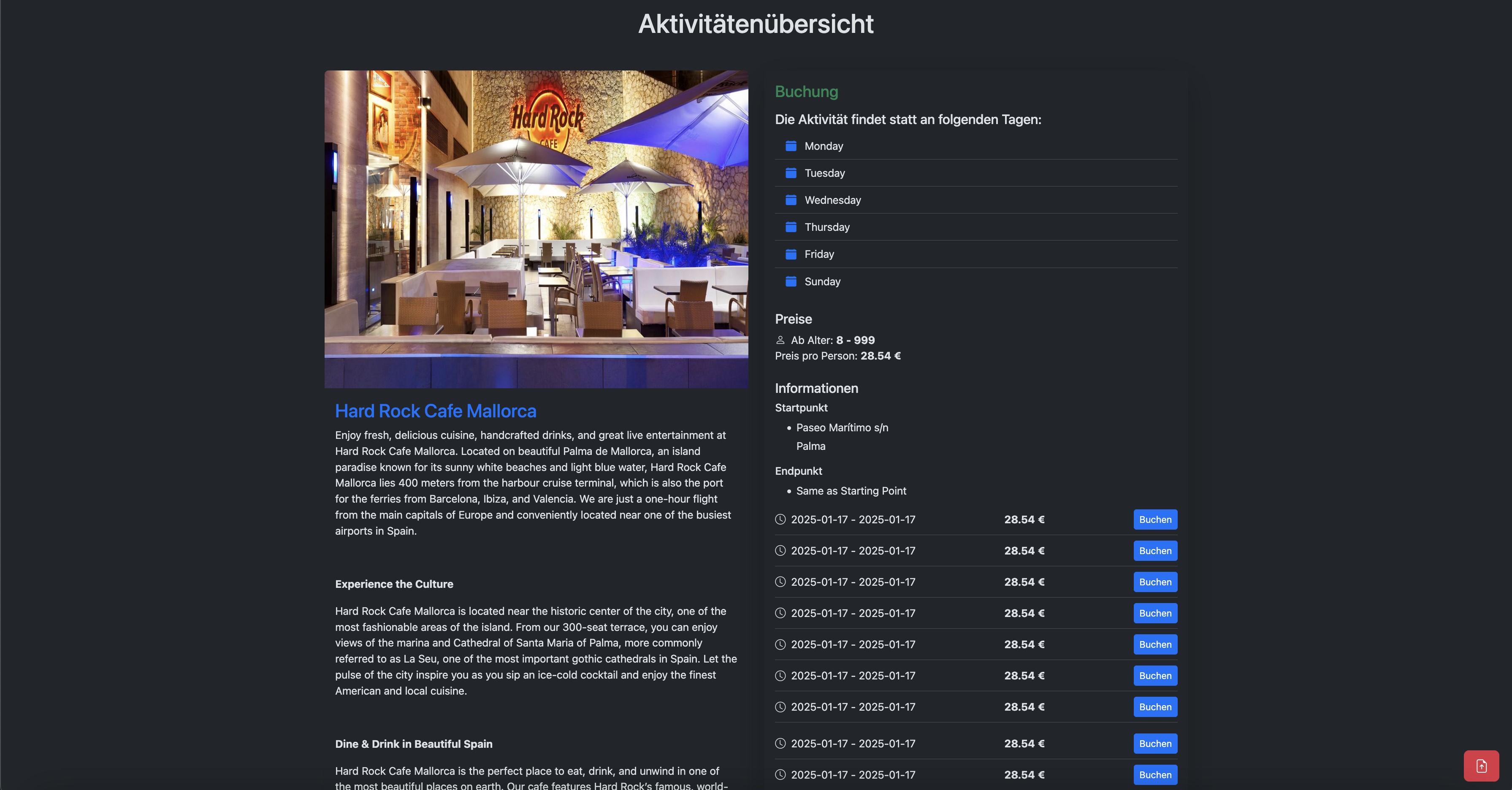Click the Buchen button in the bottom-most visible row
1512x790 pixels.
[x=1154, y=775]
